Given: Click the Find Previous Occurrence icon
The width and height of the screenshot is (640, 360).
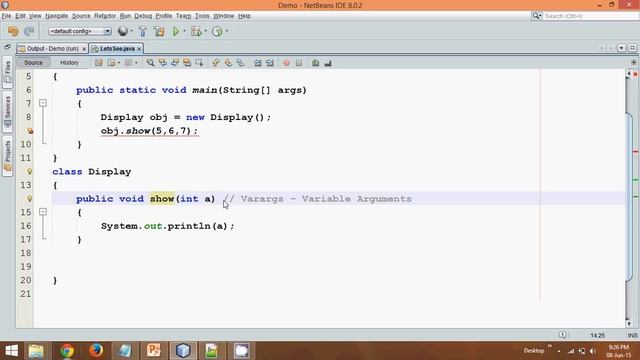Looking at the screenshot, I should click(162, 63).
